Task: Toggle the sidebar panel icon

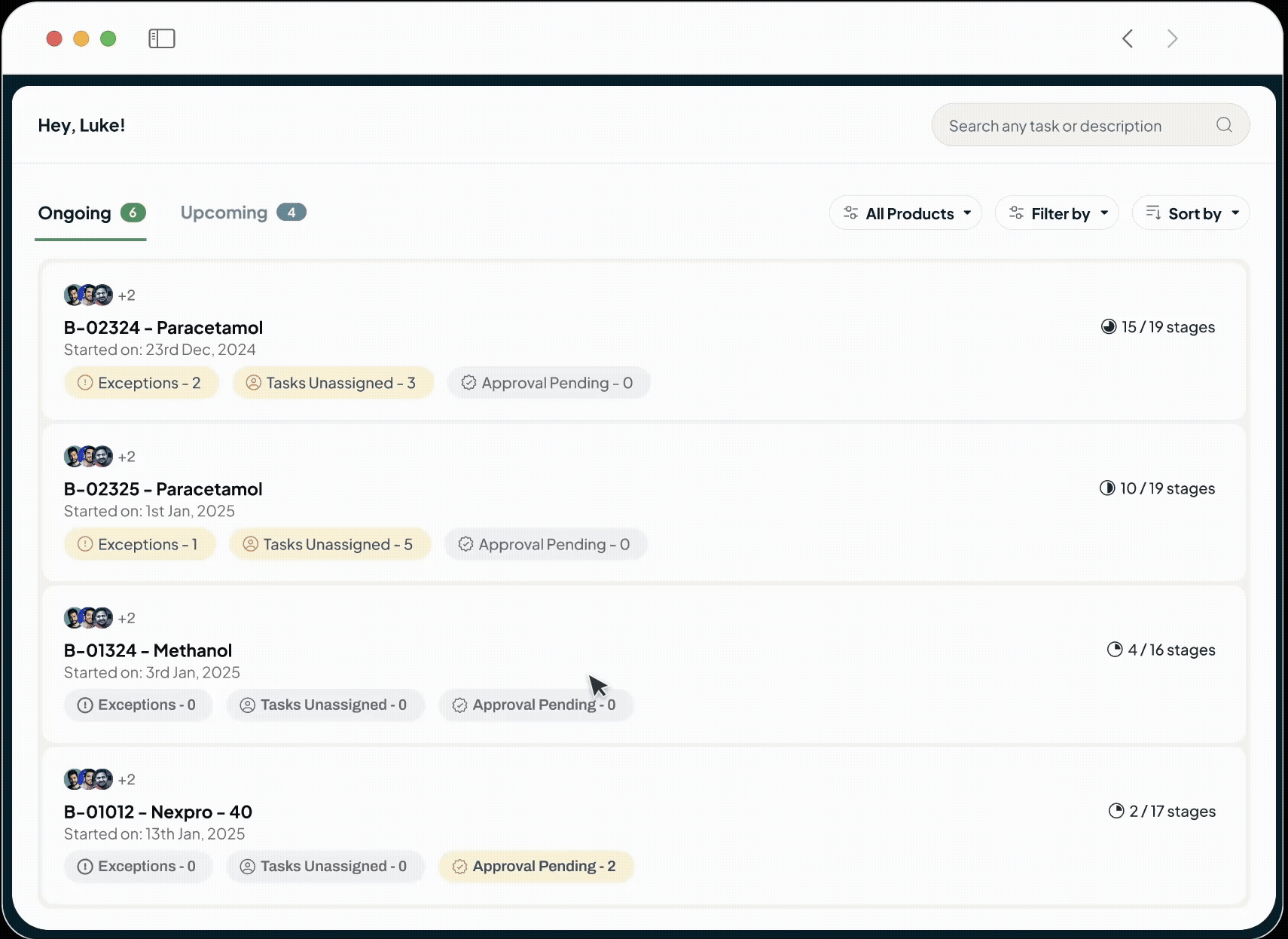Action: tap(161, 38)
